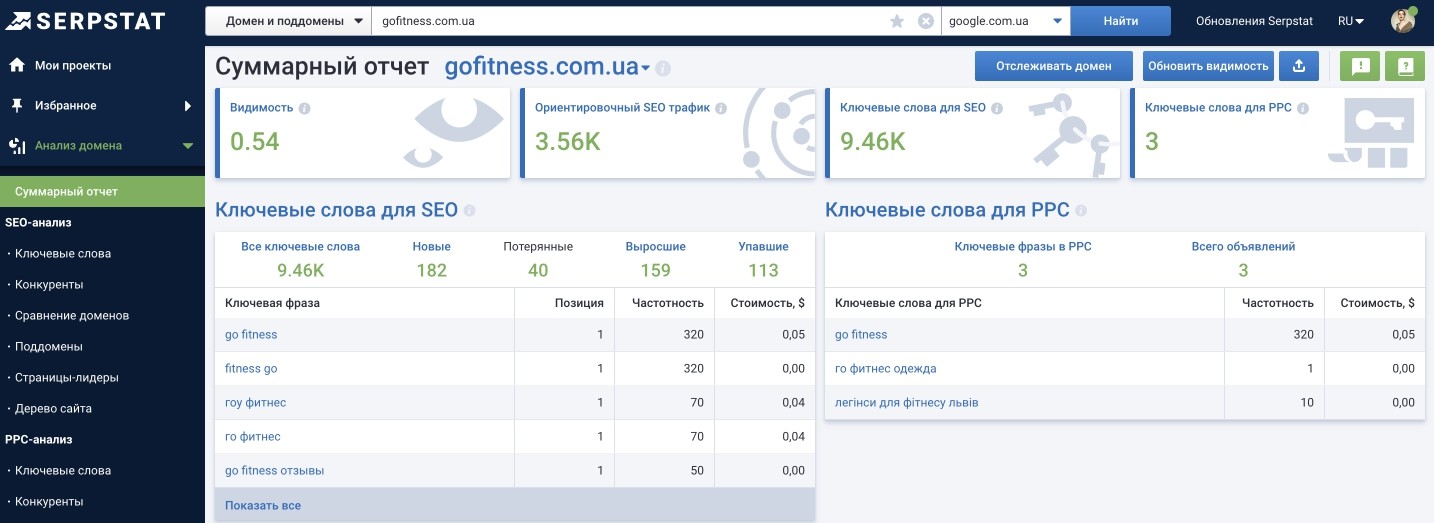Click the export upload icon button
The height and width of the screenshot is (523, 1434).
click(1299, 66)
